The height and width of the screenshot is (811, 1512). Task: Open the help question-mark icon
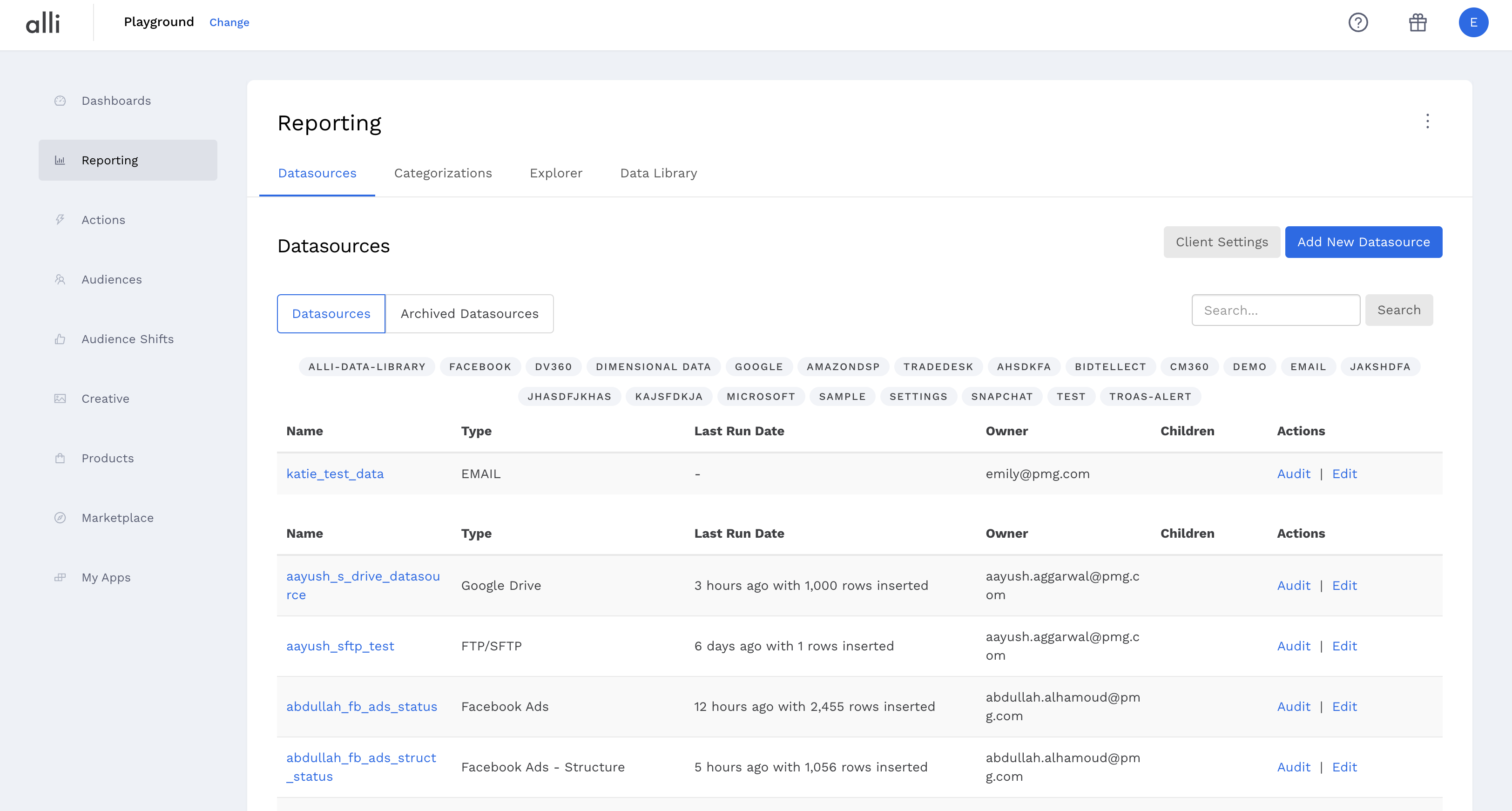click(1359, 22)
